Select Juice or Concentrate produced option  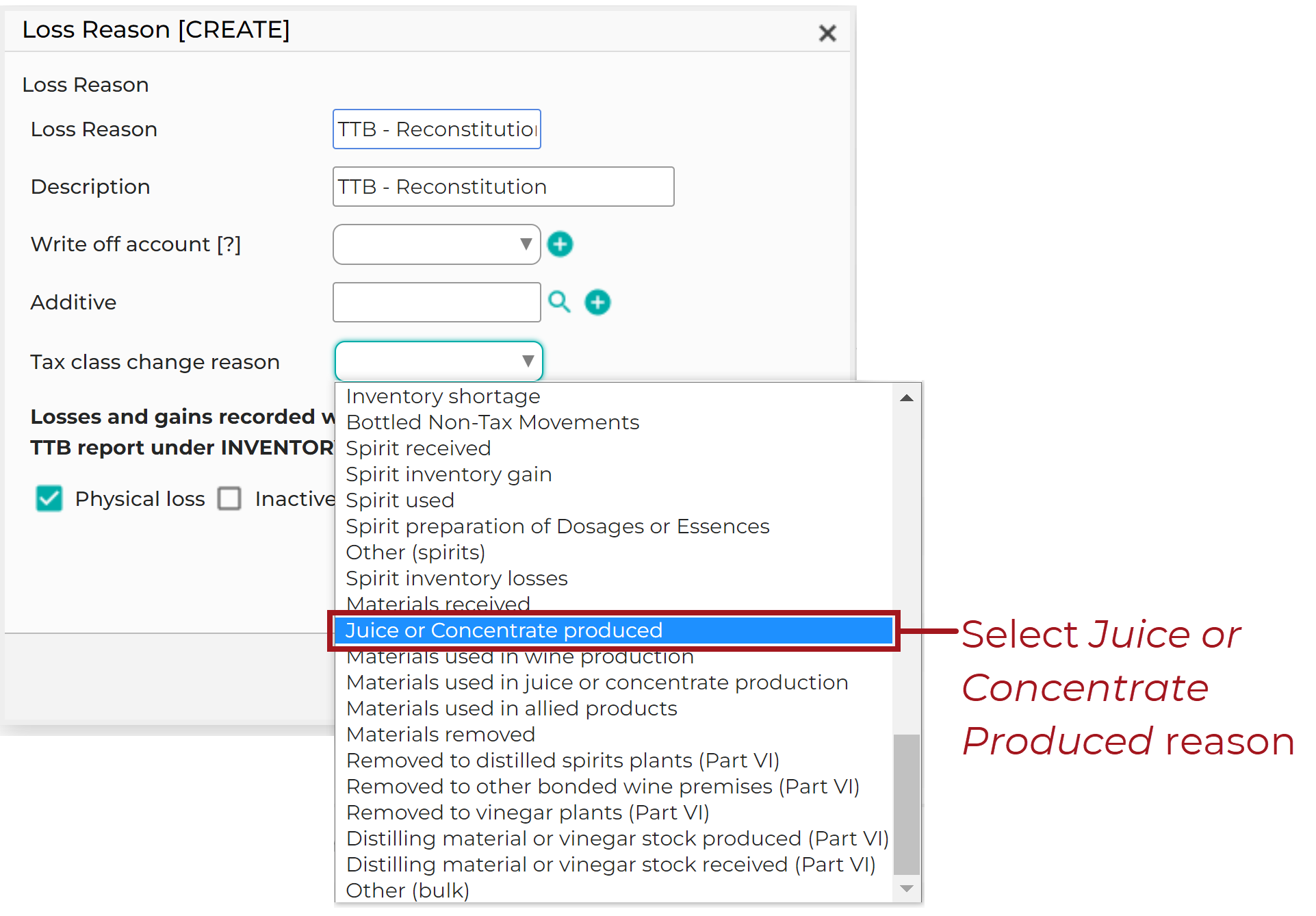click(x=614, y=631)
